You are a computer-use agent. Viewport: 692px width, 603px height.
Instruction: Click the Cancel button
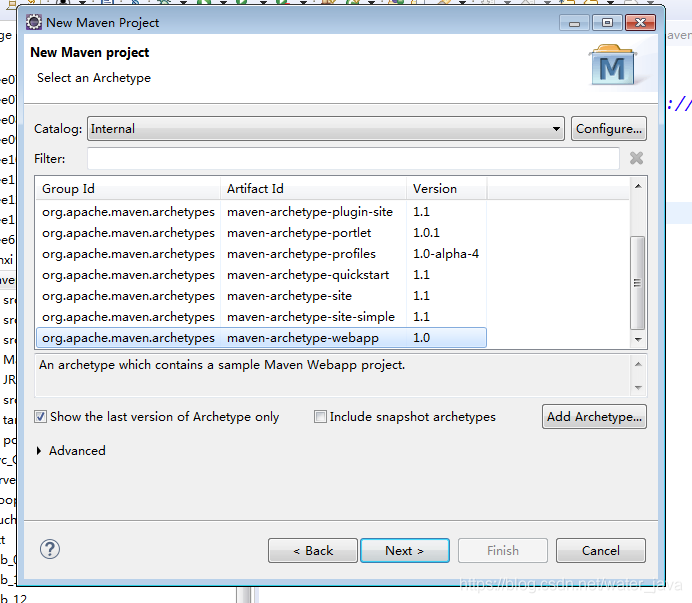pyautogui.click(x=601, y=550)
